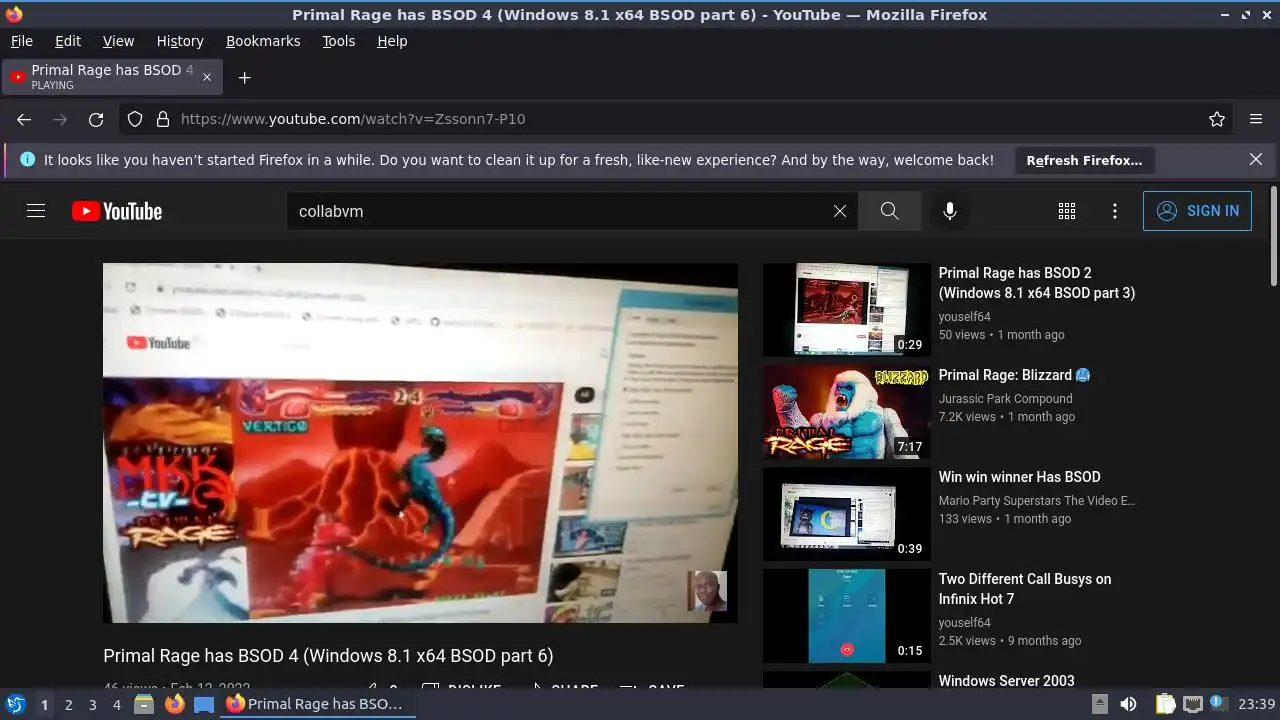This screenshot has height=720, width=1280.
Task: Go forward with the browser arrow
Action: point(60,119)
